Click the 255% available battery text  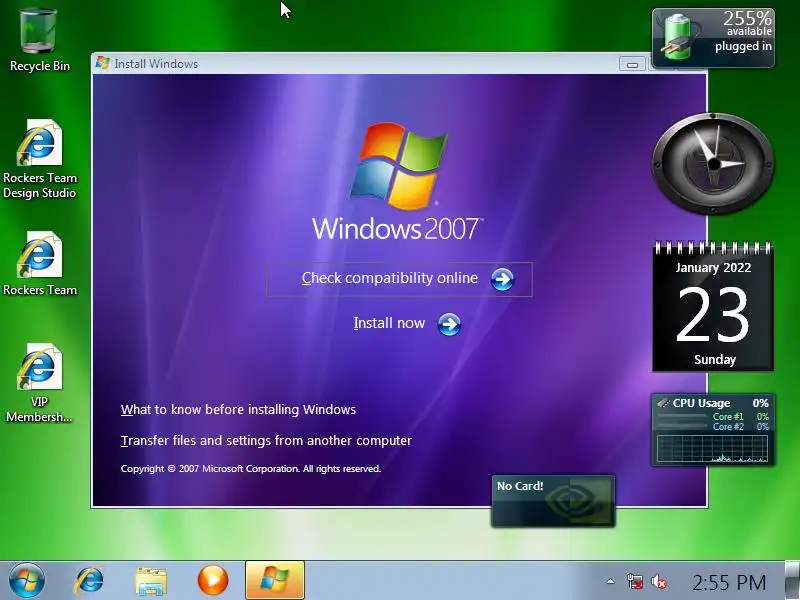[747, 24]
